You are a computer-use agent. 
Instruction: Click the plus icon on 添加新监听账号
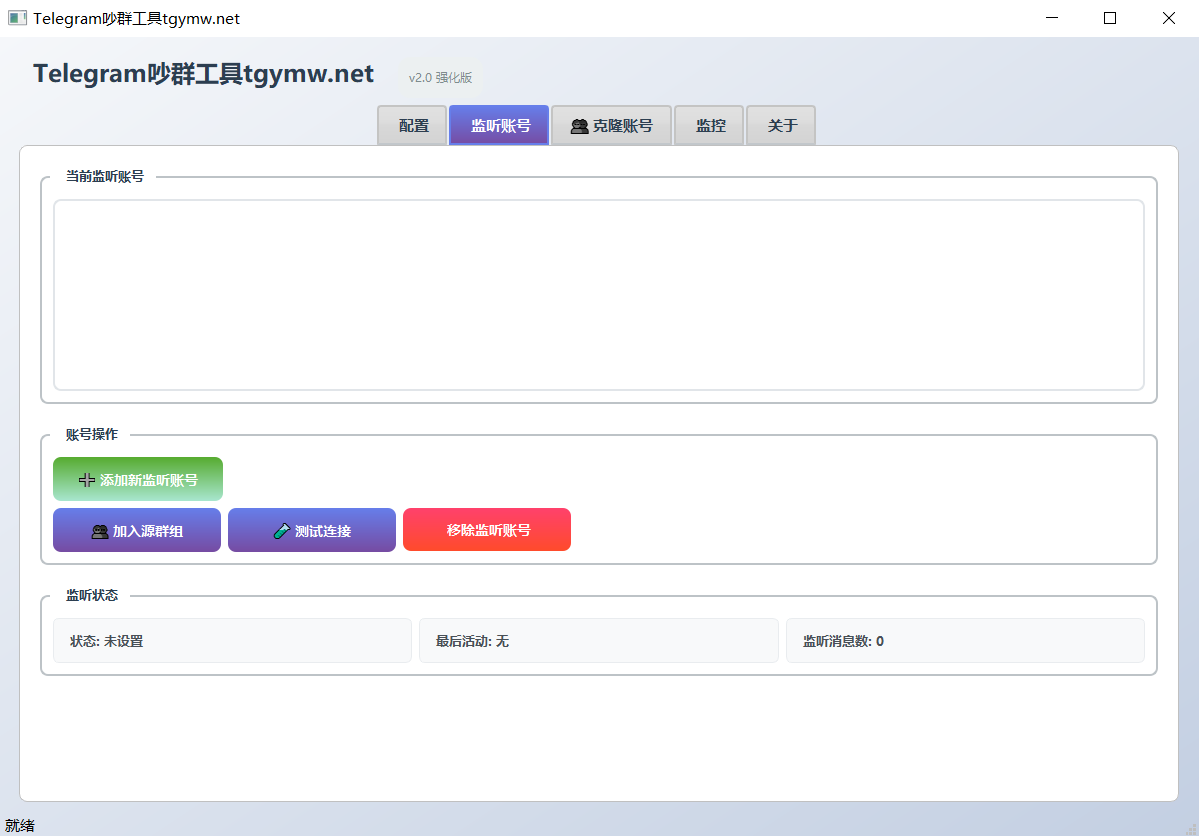[86, 480]
